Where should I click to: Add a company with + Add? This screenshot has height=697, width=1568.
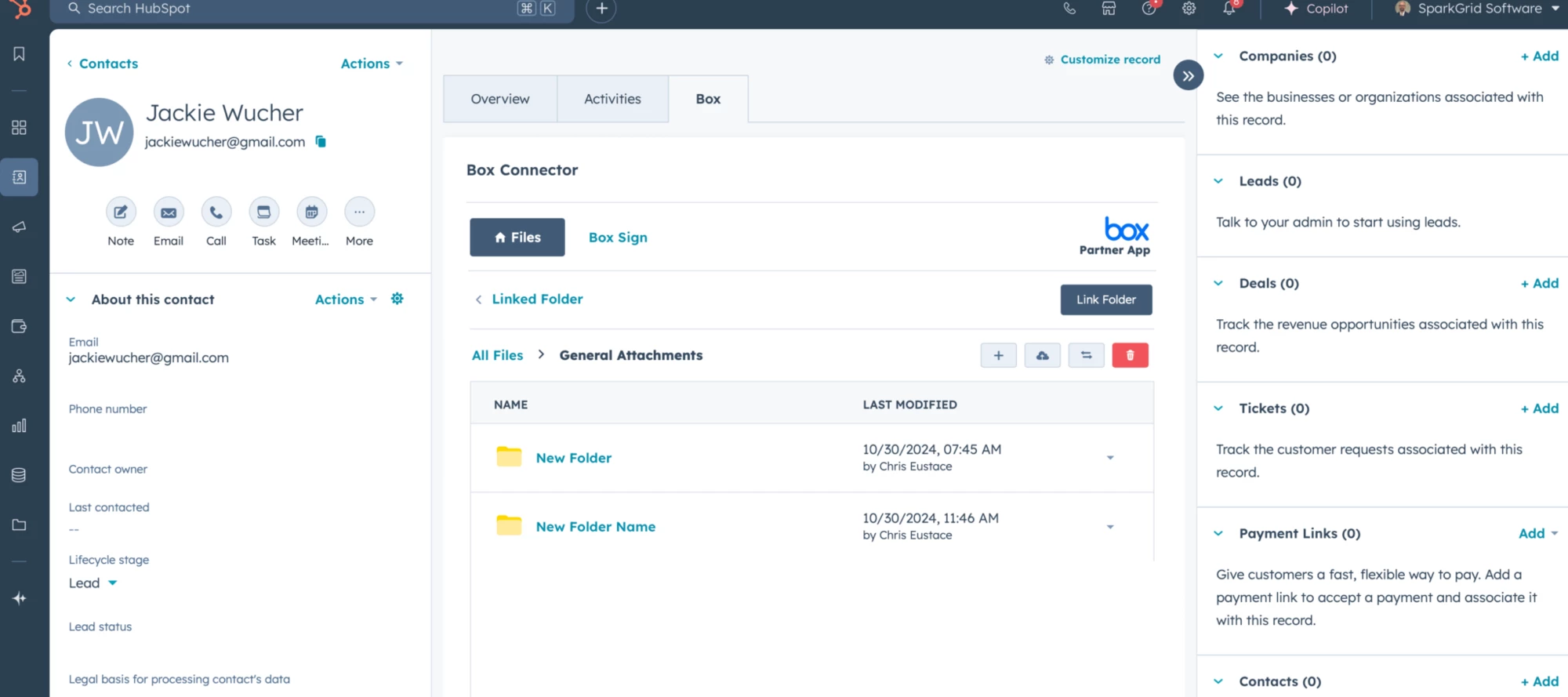(x=1540, y=56)
